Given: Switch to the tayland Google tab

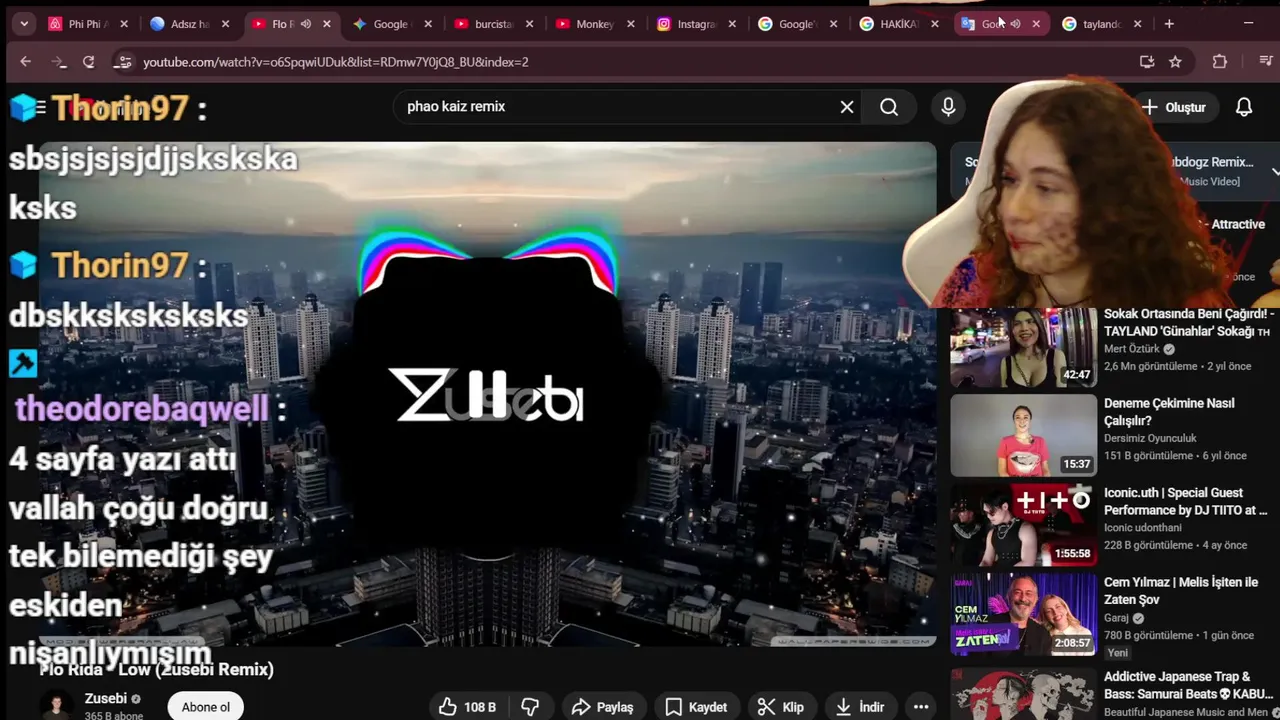Looking at the screenshot, I should pos(1100,24).
